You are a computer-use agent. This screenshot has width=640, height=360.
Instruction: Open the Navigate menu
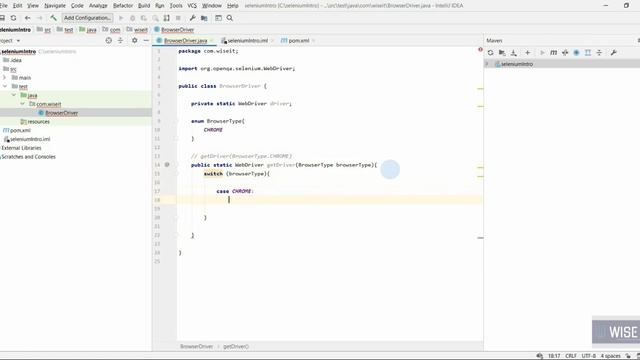click(x=55, y=6)
